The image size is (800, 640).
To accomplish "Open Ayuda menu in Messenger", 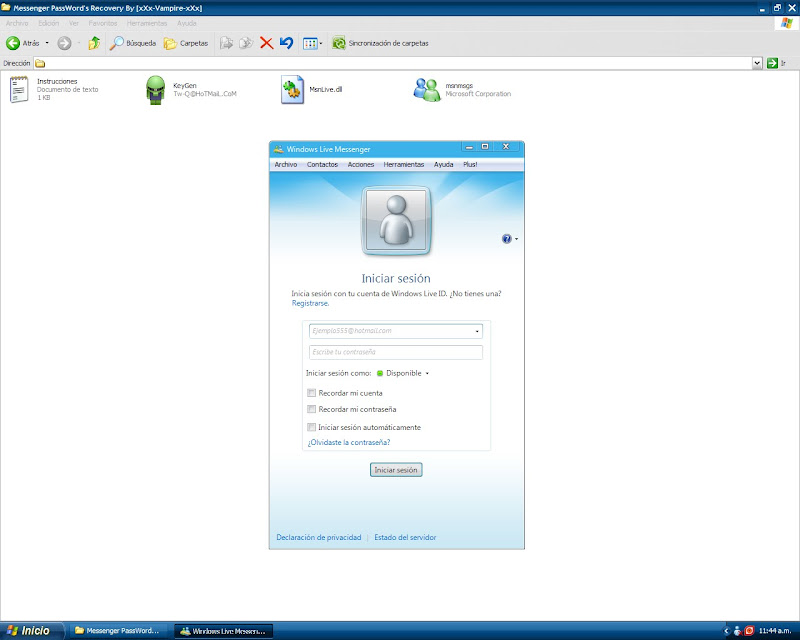I will coord(443,164).
